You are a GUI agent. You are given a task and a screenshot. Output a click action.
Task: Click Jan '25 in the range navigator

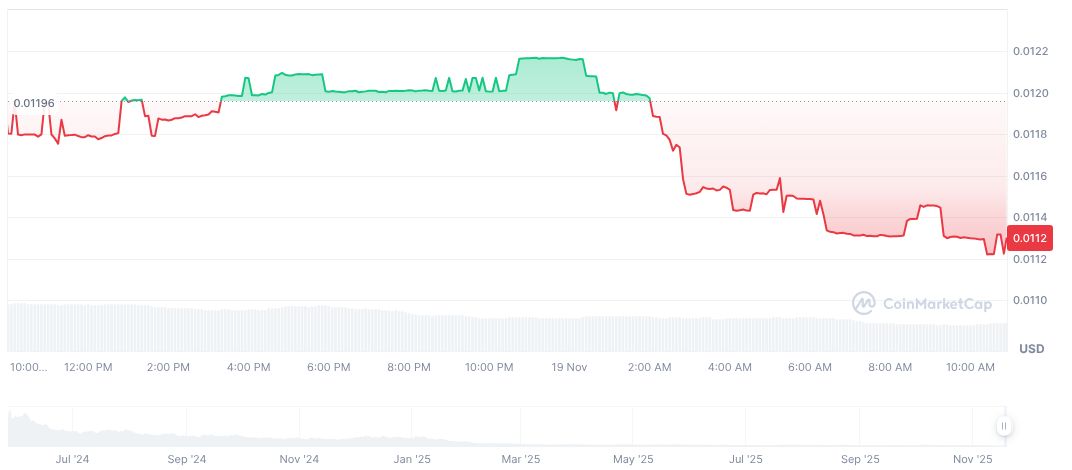coord(412,459)
